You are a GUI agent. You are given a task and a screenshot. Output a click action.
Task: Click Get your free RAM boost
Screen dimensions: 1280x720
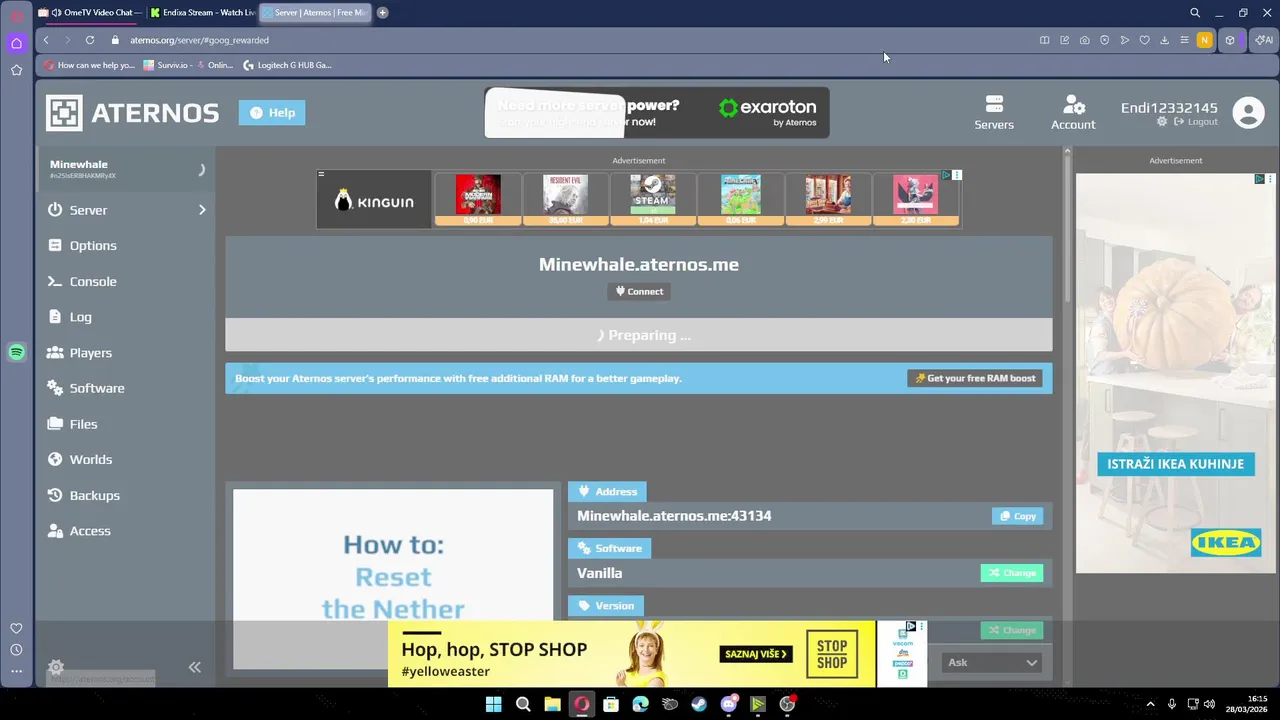(975, 378)
